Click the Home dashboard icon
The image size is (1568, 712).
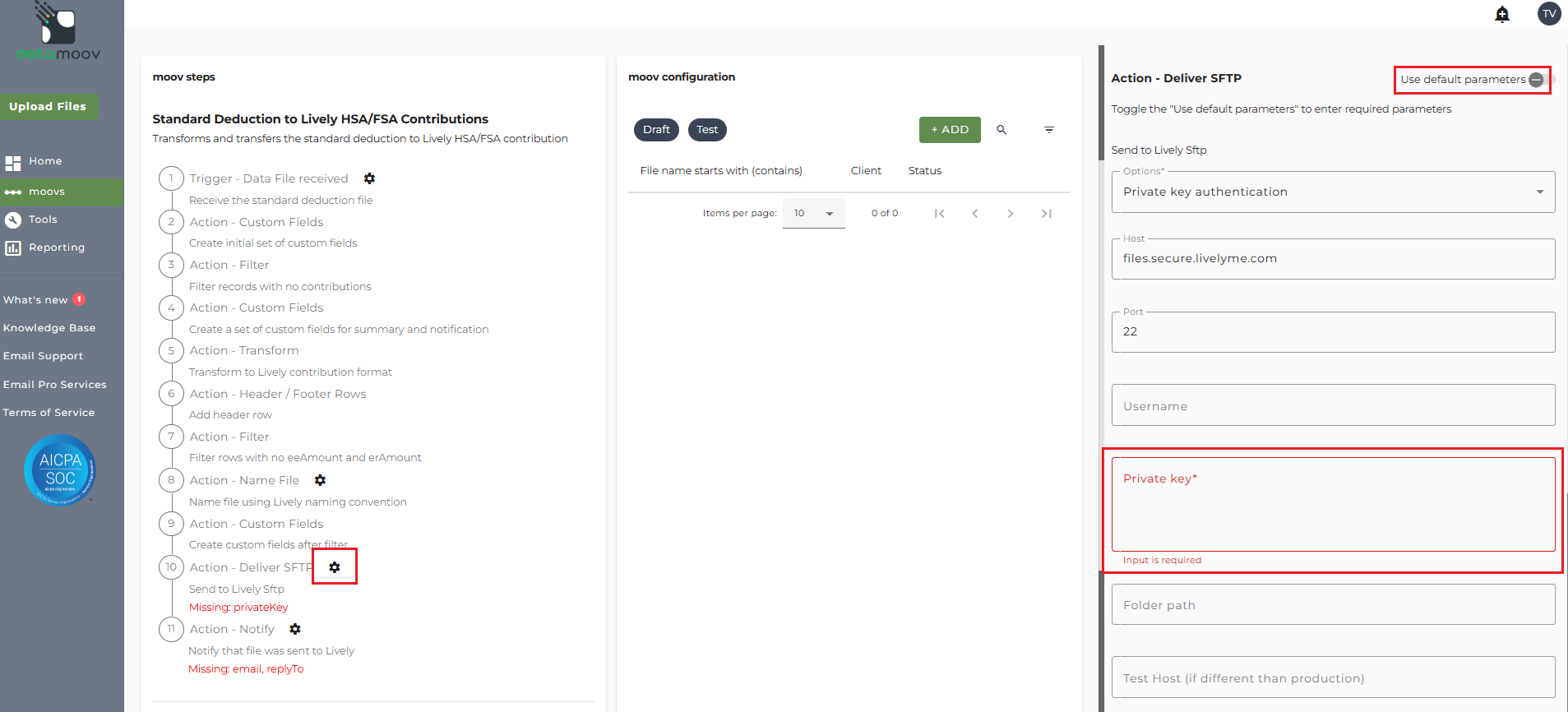[13, 163]
